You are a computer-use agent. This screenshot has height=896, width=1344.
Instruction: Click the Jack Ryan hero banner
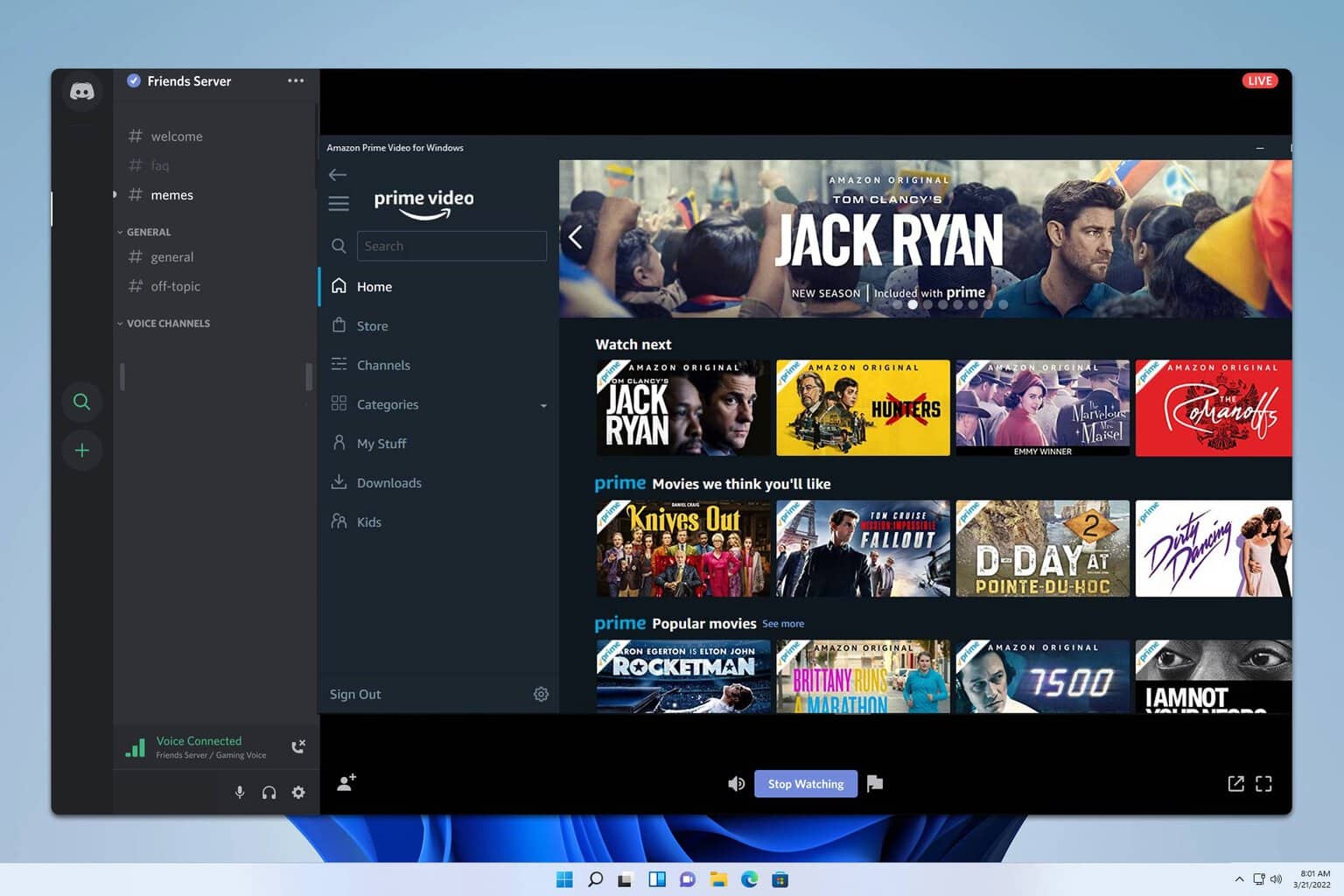point(926,238)
